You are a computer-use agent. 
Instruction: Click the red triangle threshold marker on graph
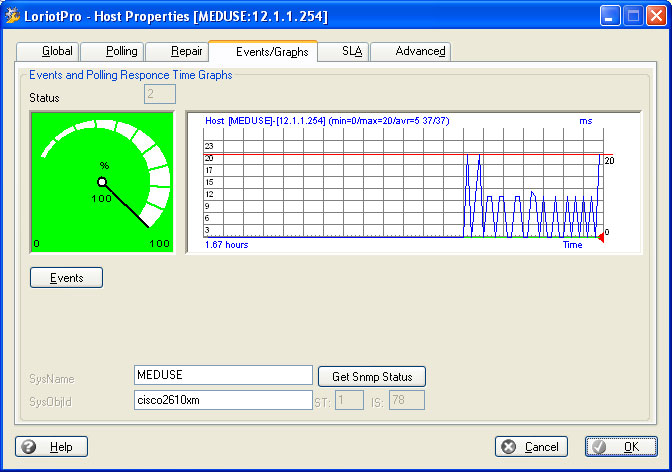[600, 237]
